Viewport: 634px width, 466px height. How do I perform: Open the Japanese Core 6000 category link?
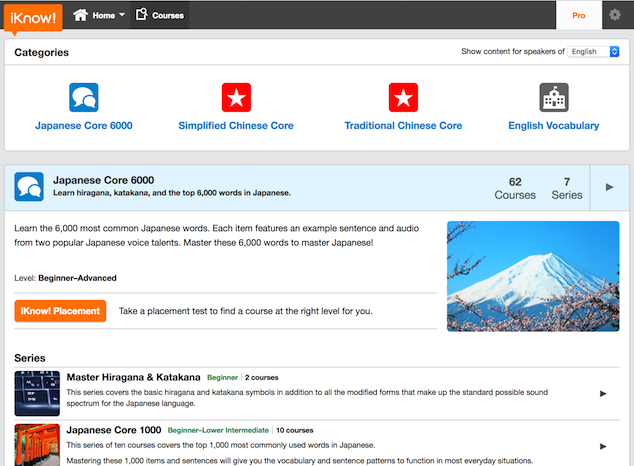coord(84,126)
